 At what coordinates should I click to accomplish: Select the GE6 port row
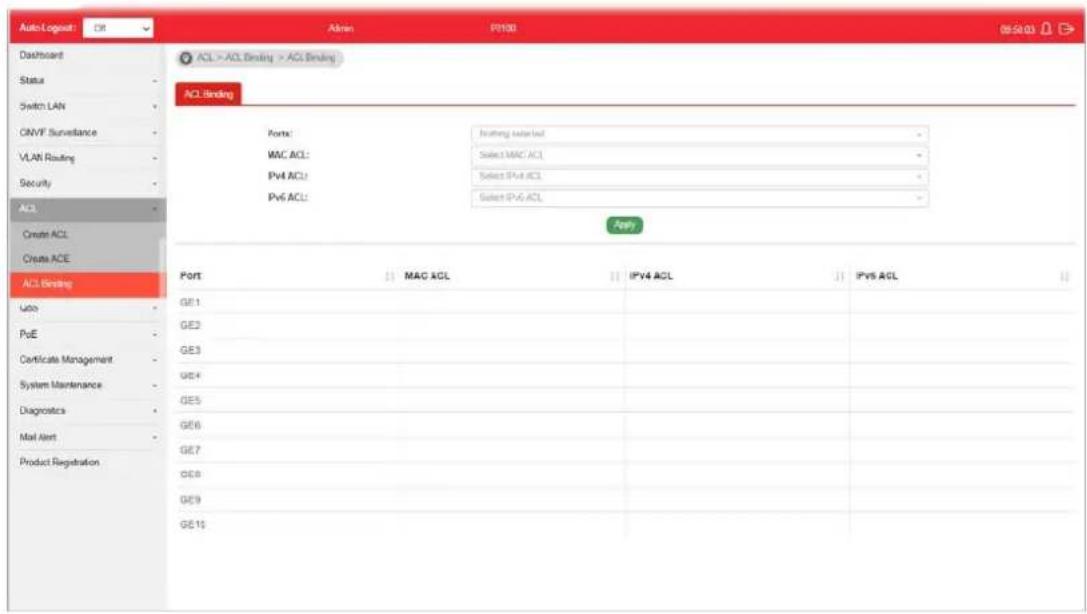click(x=624, y=426)
